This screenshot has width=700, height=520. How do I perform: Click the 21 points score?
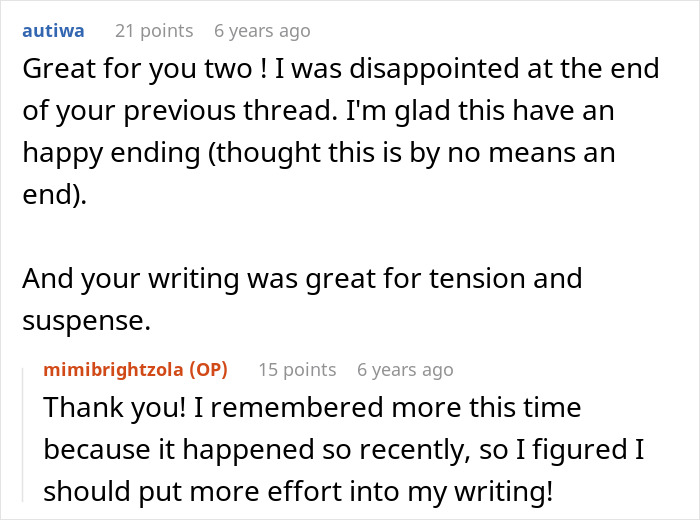pos(154,31)
